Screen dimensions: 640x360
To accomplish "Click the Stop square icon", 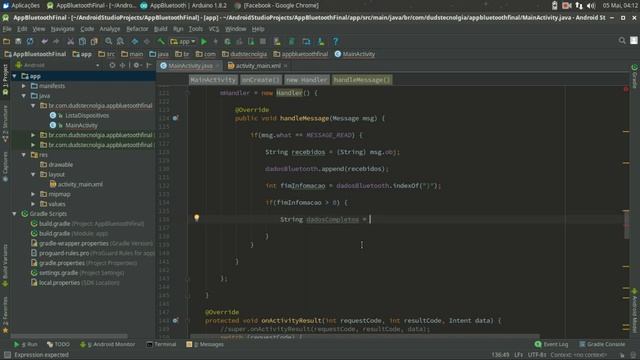I will pyautogui.click(x=263, y=41).
